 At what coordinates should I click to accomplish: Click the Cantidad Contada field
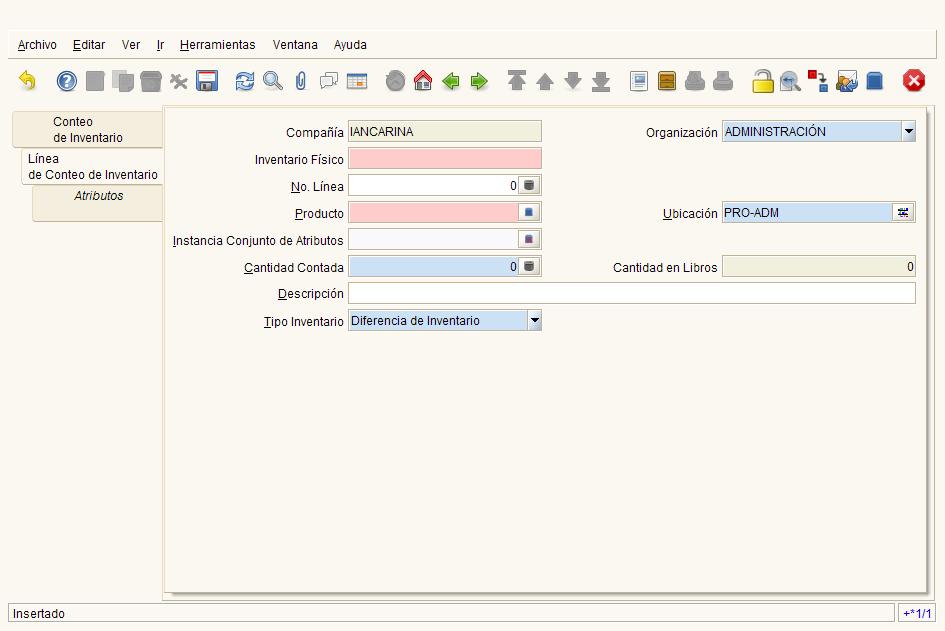click(433, 266)
